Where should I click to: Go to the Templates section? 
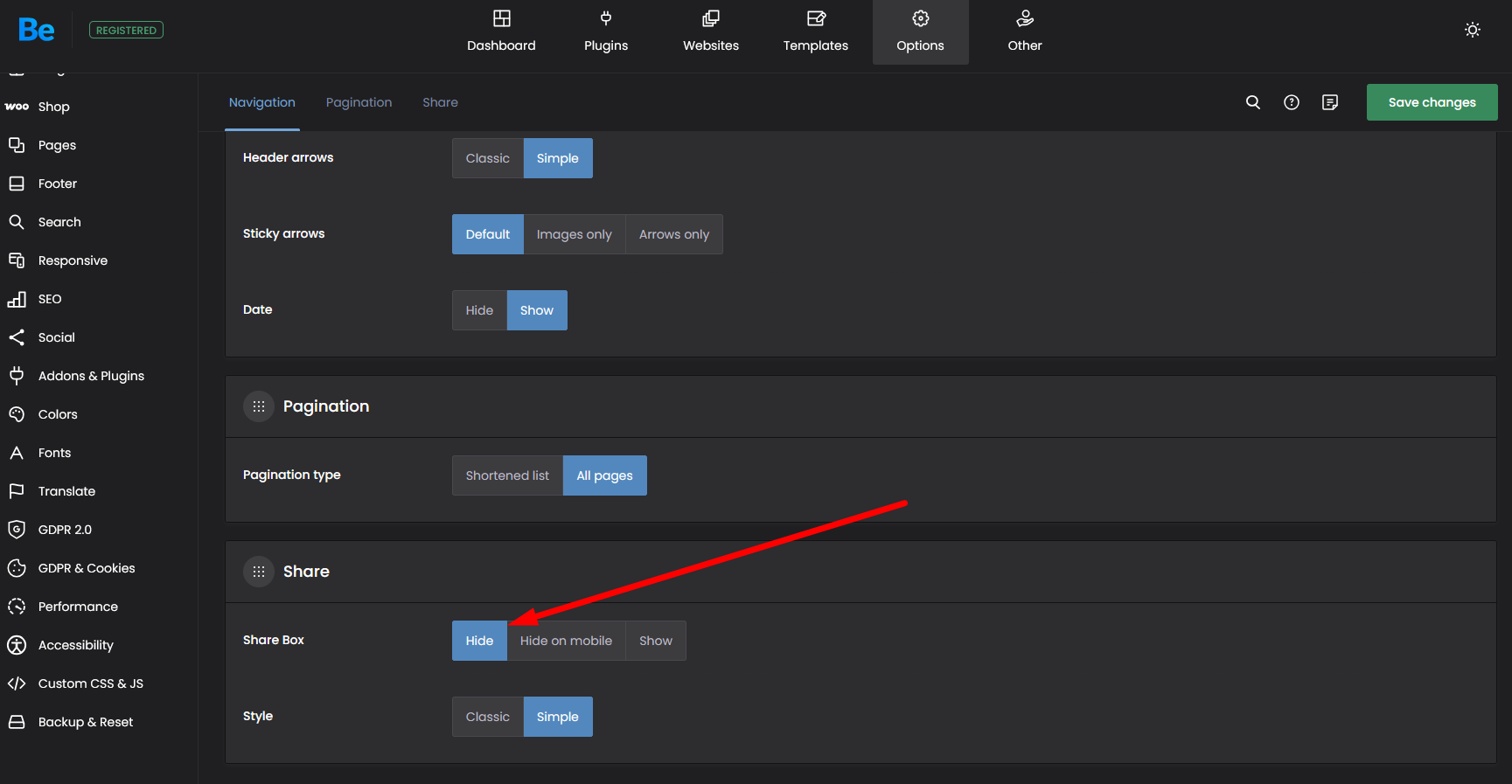tap(815, 32)
